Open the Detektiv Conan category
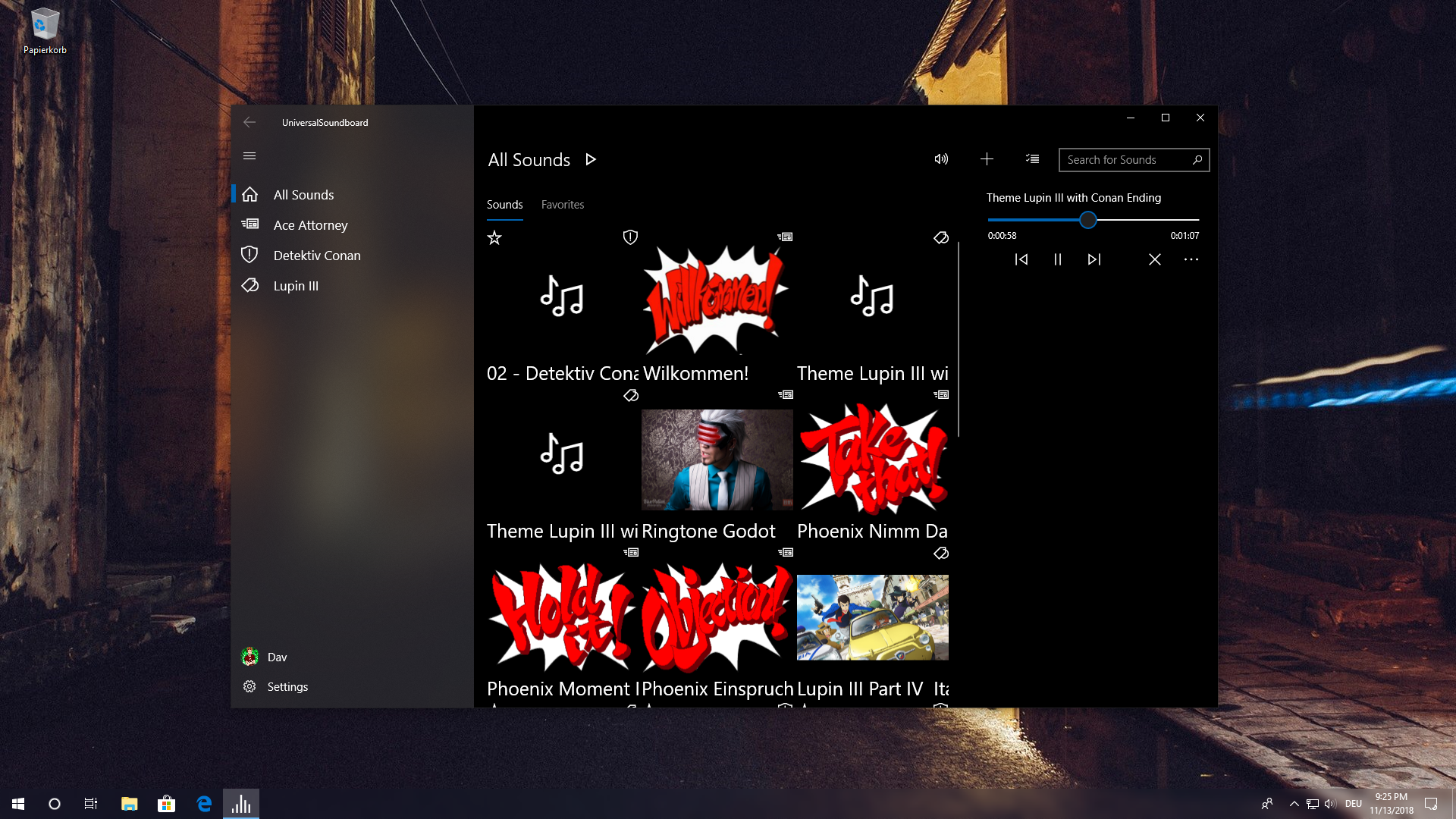 point(353,256)
